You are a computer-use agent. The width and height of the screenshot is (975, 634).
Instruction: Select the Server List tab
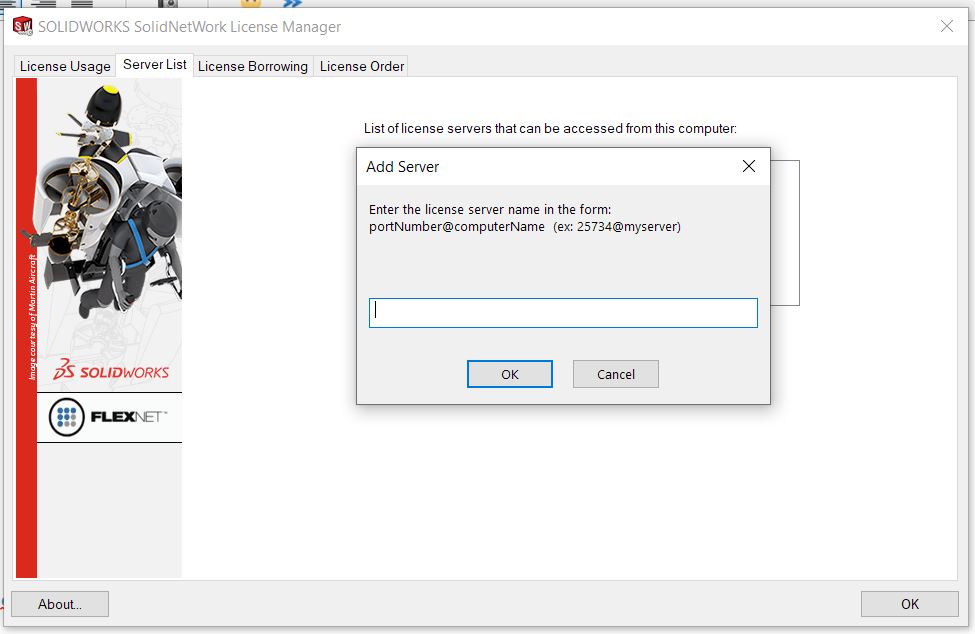click(154, 65)
